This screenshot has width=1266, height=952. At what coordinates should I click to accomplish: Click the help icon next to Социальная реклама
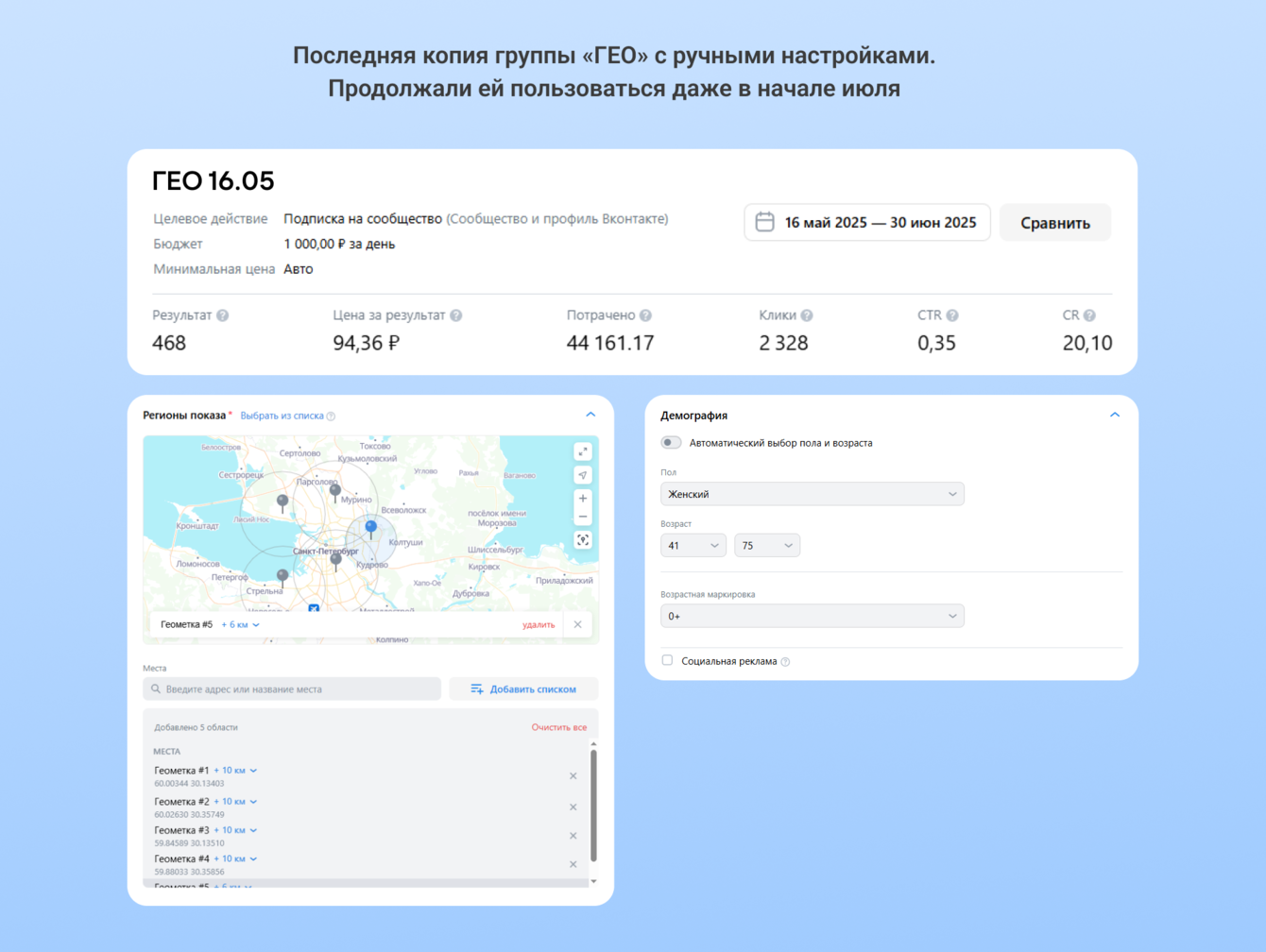tap(786, 662)
